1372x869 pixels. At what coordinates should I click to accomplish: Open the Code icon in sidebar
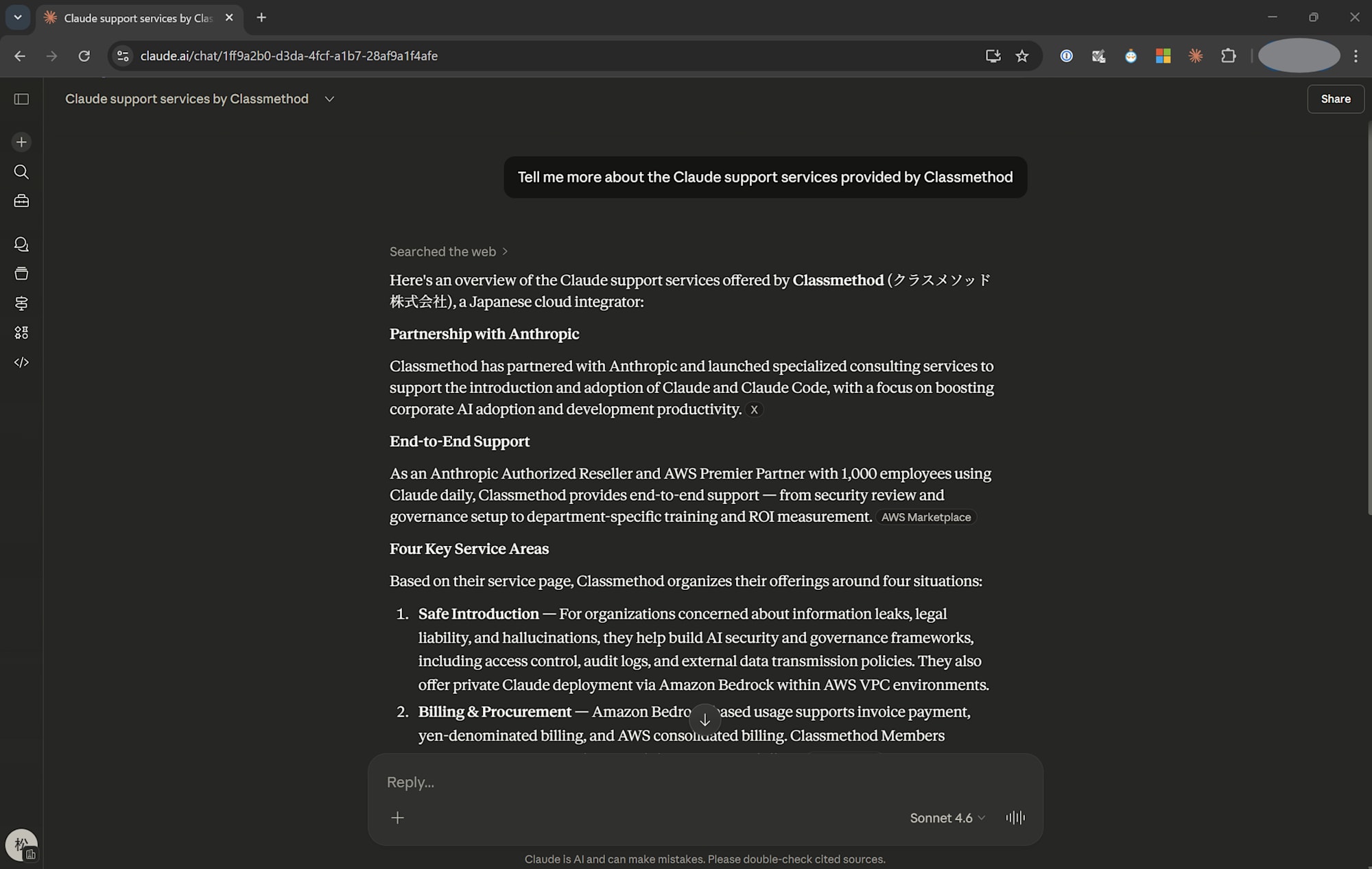click(x=21, y=362)
